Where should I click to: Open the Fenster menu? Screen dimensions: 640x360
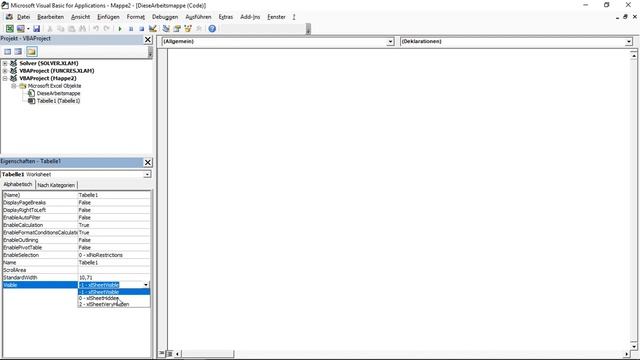(276, 17)
